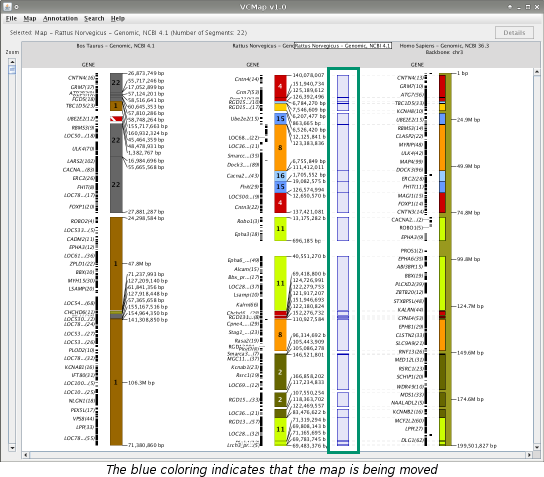Select the Bos Taurus map title
This screenshot has height=477, width=544.
(x=116, y=46)
